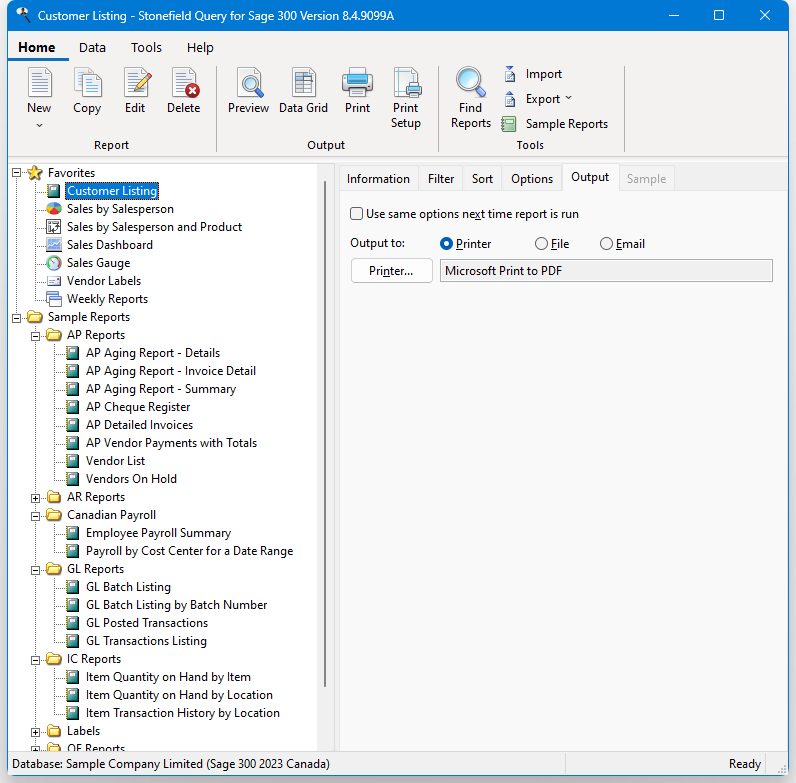Click the Printer... button
Screen dimensions: 796x783
(x=391, y=271)
